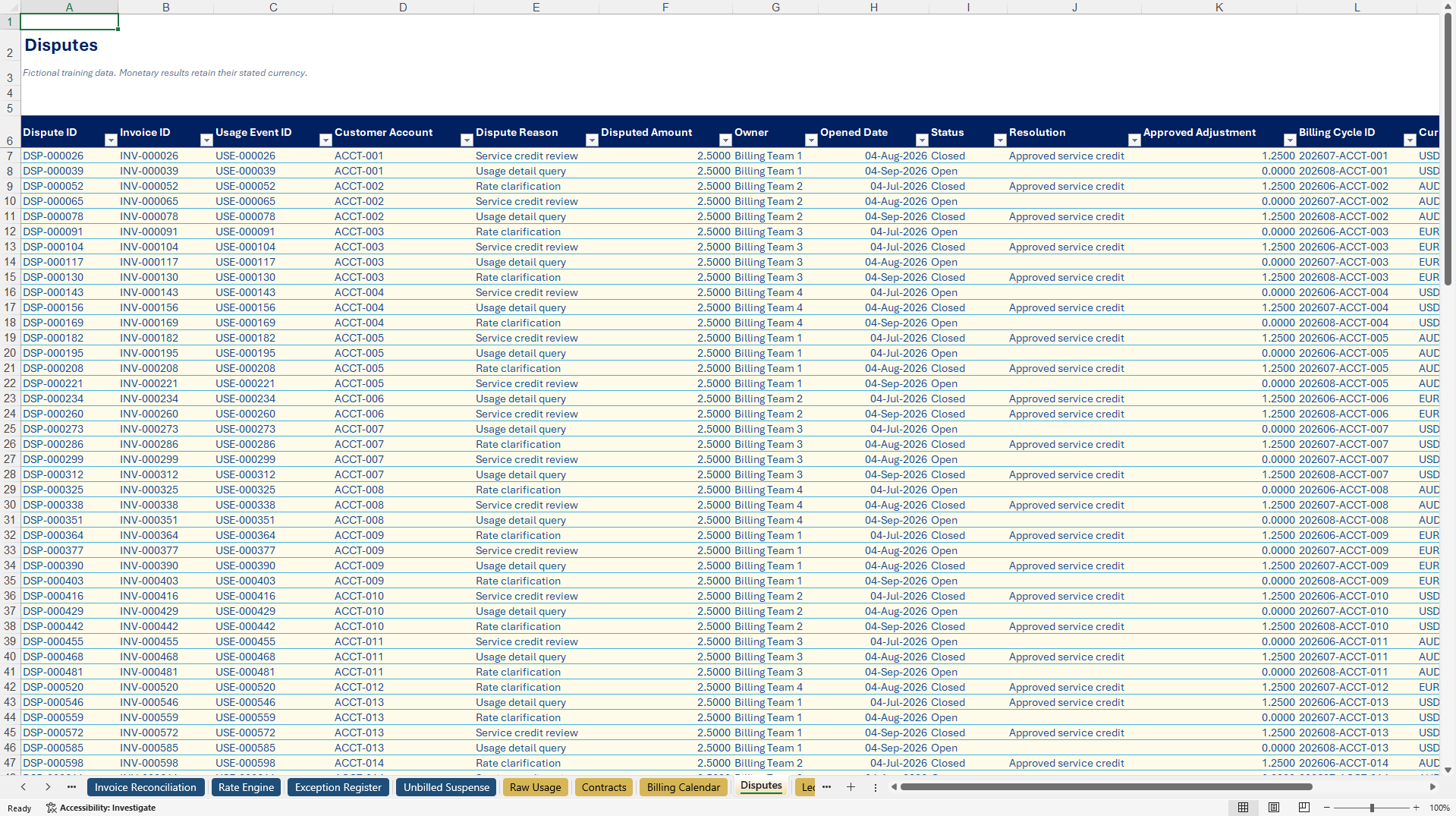This screenshot has height=816, width=1456.
Task: Select cell INV-000065
Action: point(165,201)
